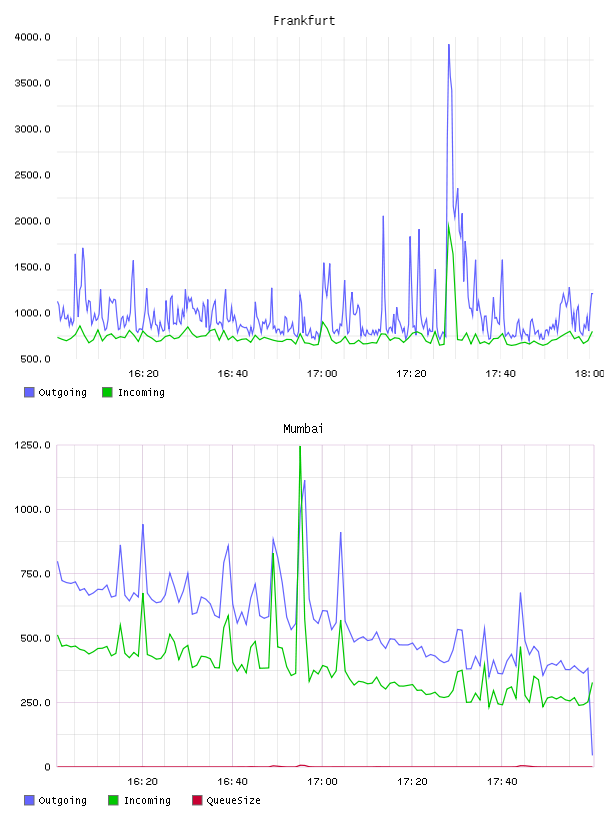Click the Outgoing label in Frankfurt legend
The image size is (608, 816).
point(62,393)
